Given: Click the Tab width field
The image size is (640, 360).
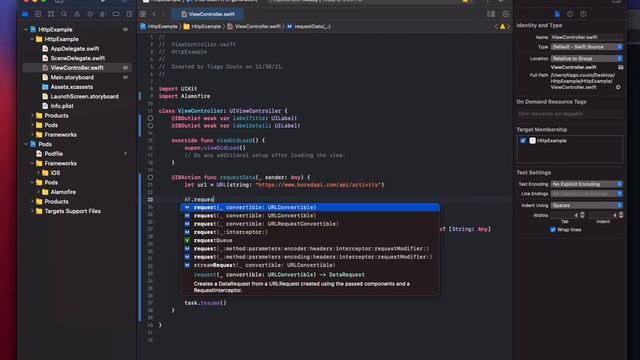Looking at the screenshot, I should click(564, 215).
